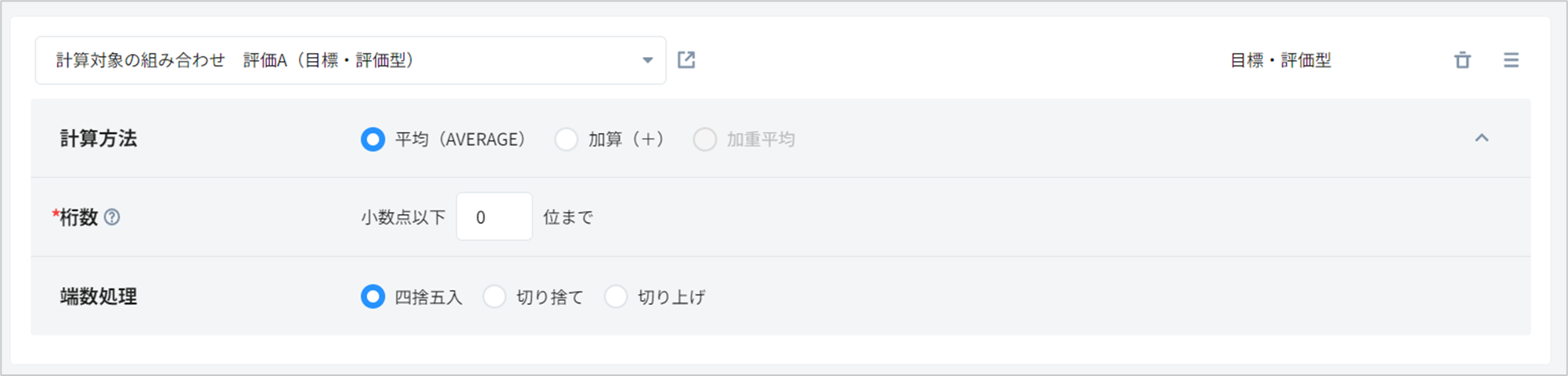Choose the 加算（+） calculation method
Image resolution: width=1568 pixels, height=376 pixels.
[x=566, y=139]
